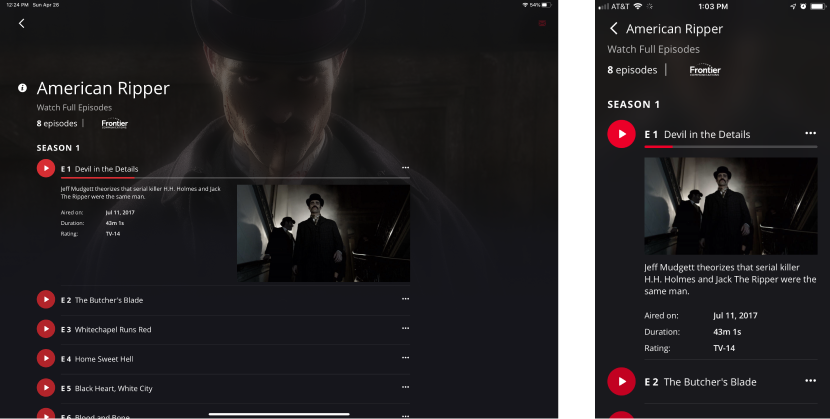Open the Devil in the Details thumbnail on phone
This screenshot has height=419, width=830.
[731, 206]
